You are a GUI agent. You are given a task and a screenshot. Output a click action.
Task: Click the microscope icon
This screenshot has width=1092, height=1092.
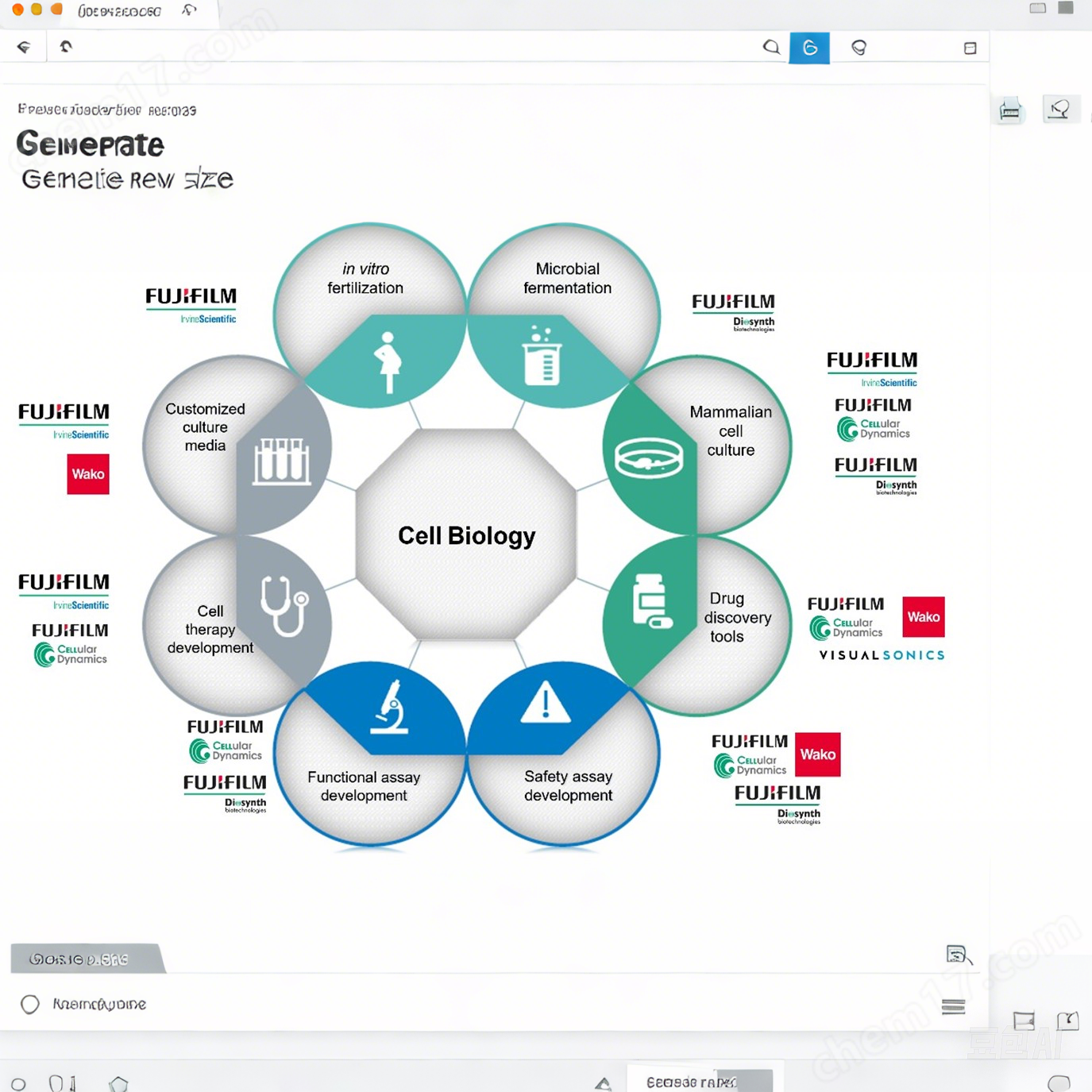(x=390, y=707)
